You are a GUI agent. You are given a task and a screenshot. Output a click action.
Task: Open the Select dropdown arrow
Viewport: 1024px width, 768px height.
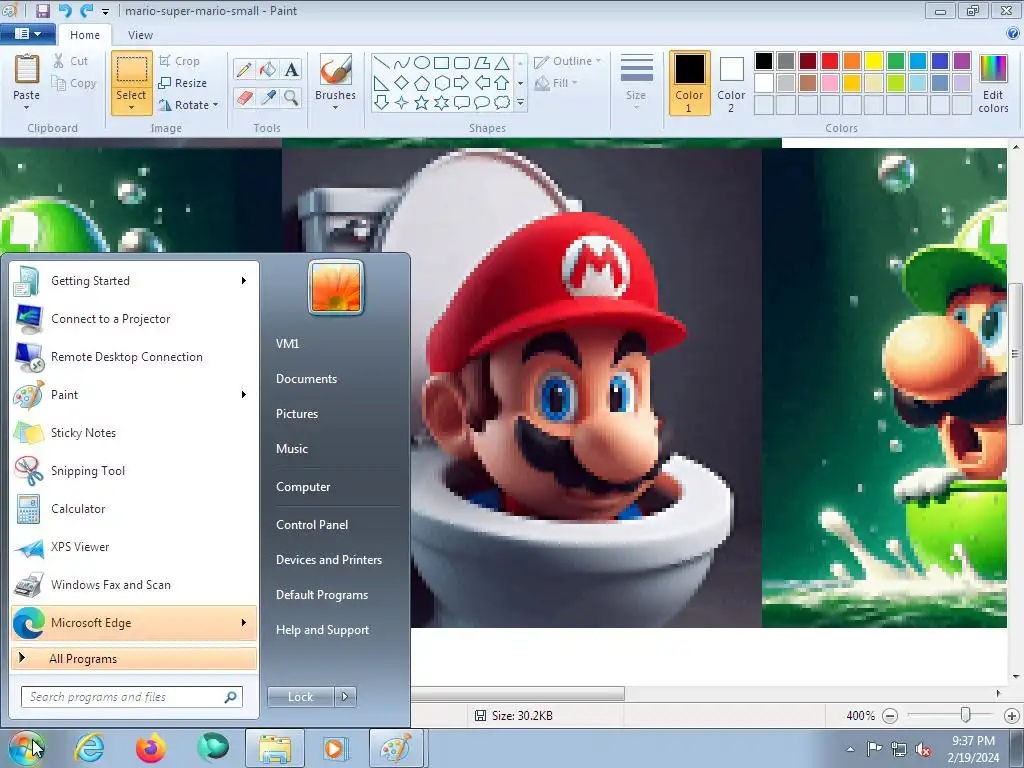click(x=131, y=108)
